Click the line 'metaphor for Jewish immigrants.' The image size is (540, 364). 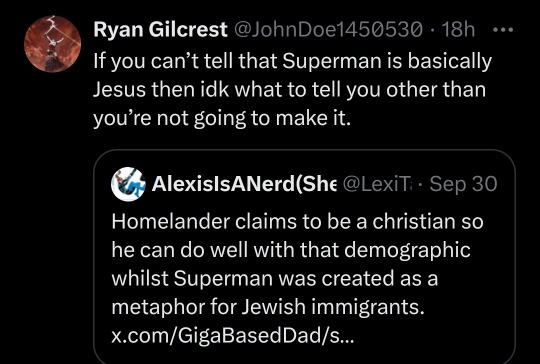coord(268,307)
